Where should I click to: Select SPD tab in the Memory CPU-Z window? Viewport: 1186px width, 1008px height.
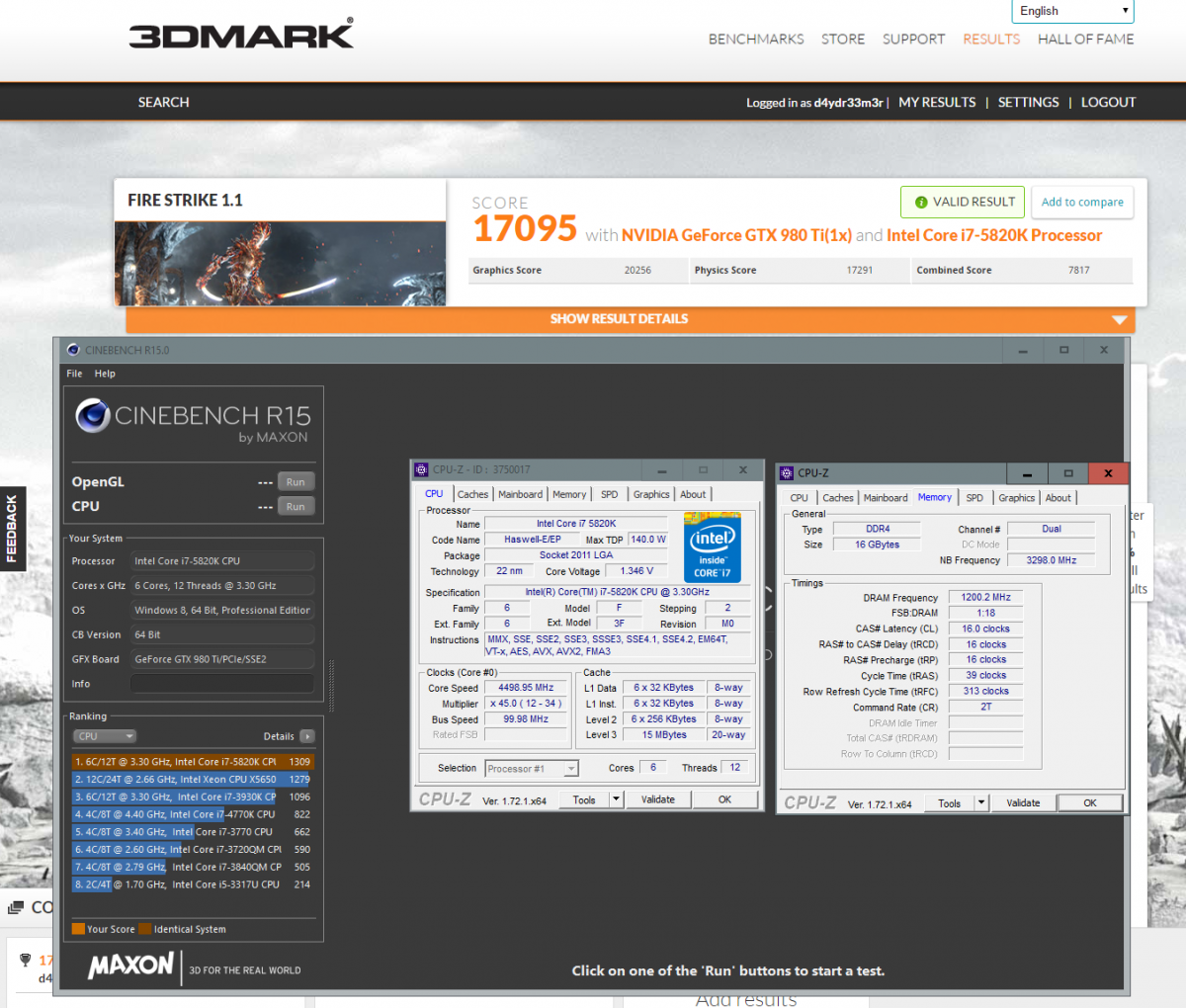pyautogui.click(x=974, y=498)
